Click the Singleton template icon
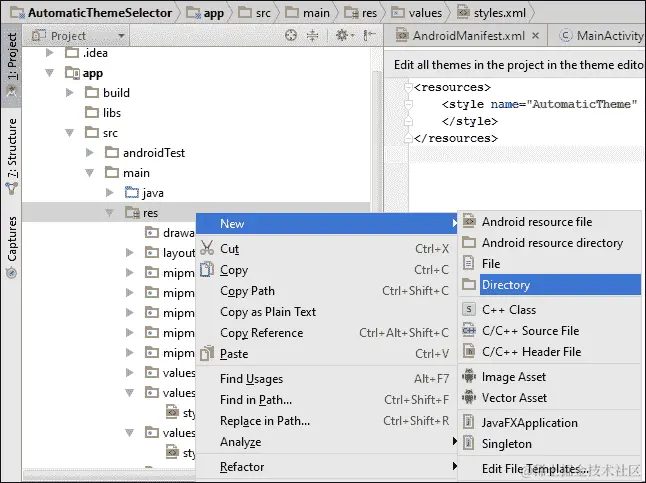The width and height of the screenshot is (646, 483). tap(468, 443)
